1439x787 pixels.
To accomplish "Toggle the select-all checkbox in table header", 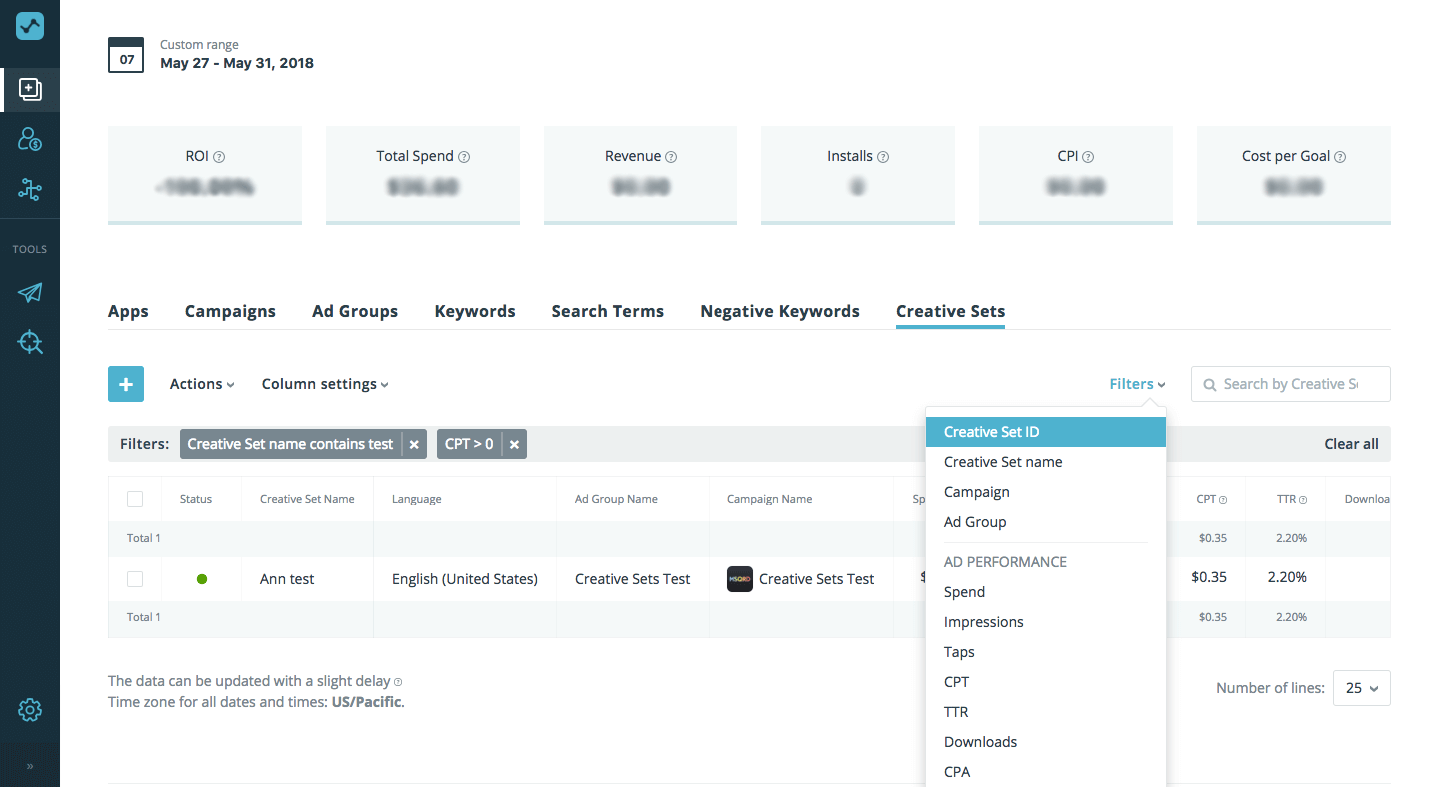I will (x=135, y=499).
